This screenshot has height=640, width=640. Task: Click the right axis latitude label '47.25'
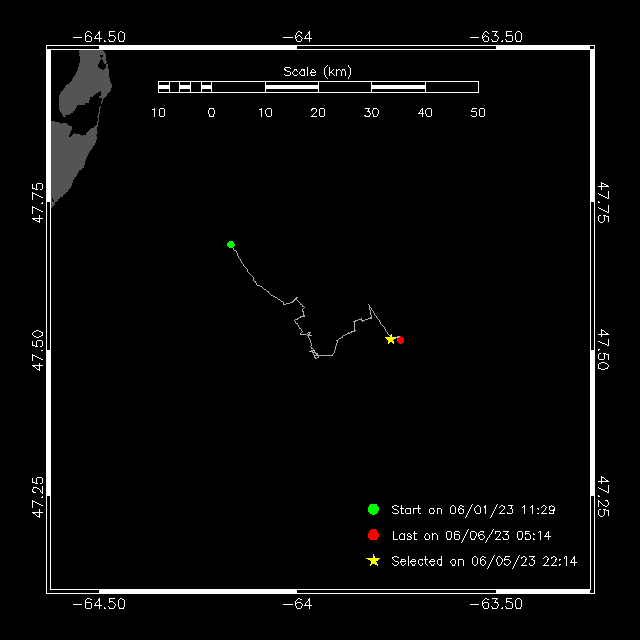tap(603, 497)
